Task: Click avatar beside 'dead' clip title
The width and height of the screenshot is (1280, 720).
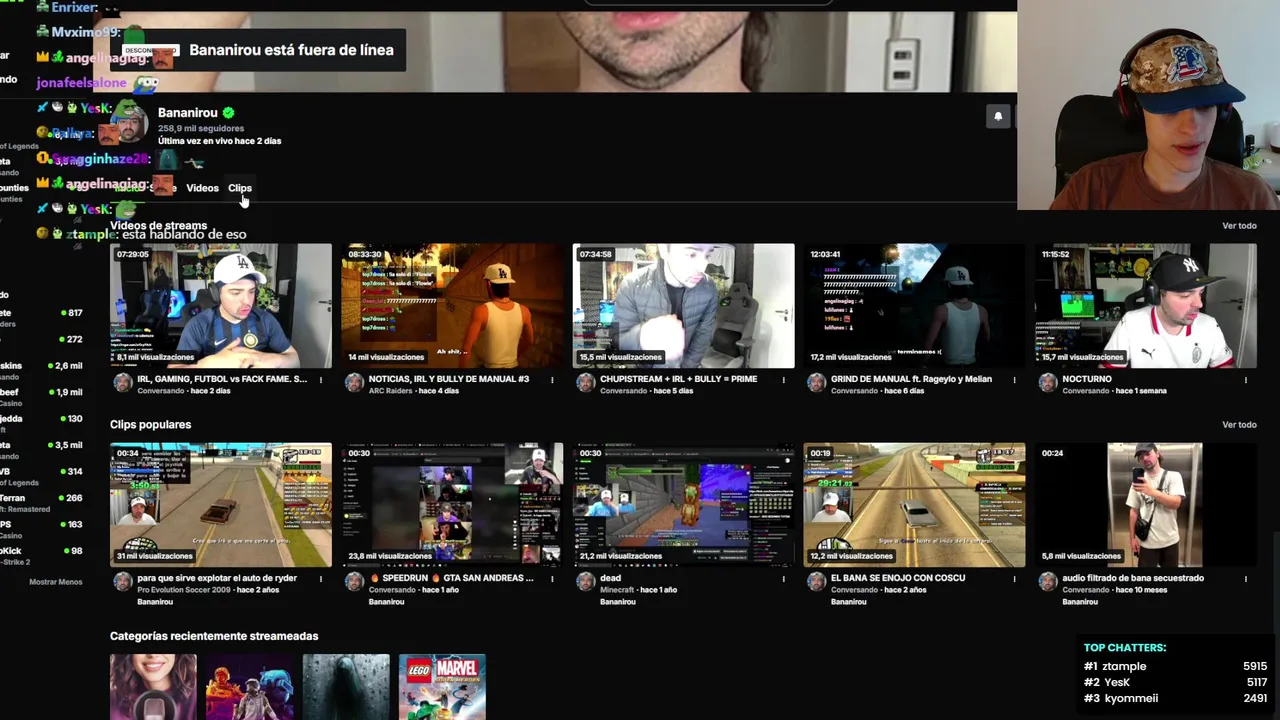Action: point(585,581)
